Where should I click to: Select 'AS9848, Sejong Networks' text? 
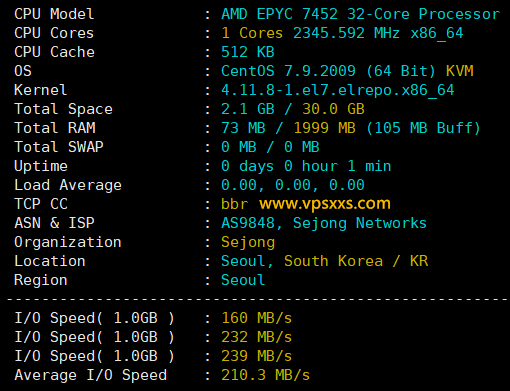pos(324,223)
